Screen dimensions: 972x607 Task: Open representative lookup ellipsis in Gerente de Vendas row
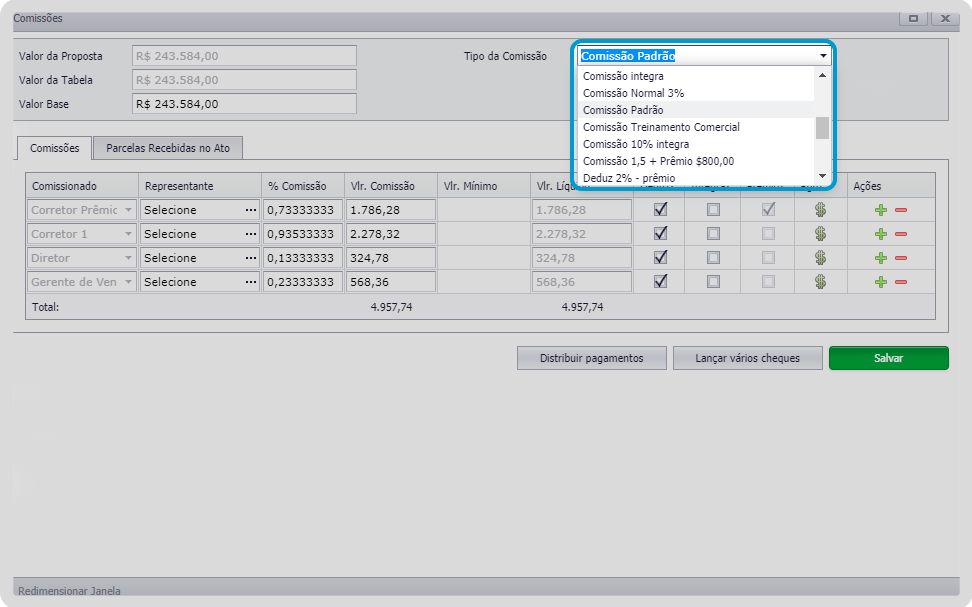250,282
